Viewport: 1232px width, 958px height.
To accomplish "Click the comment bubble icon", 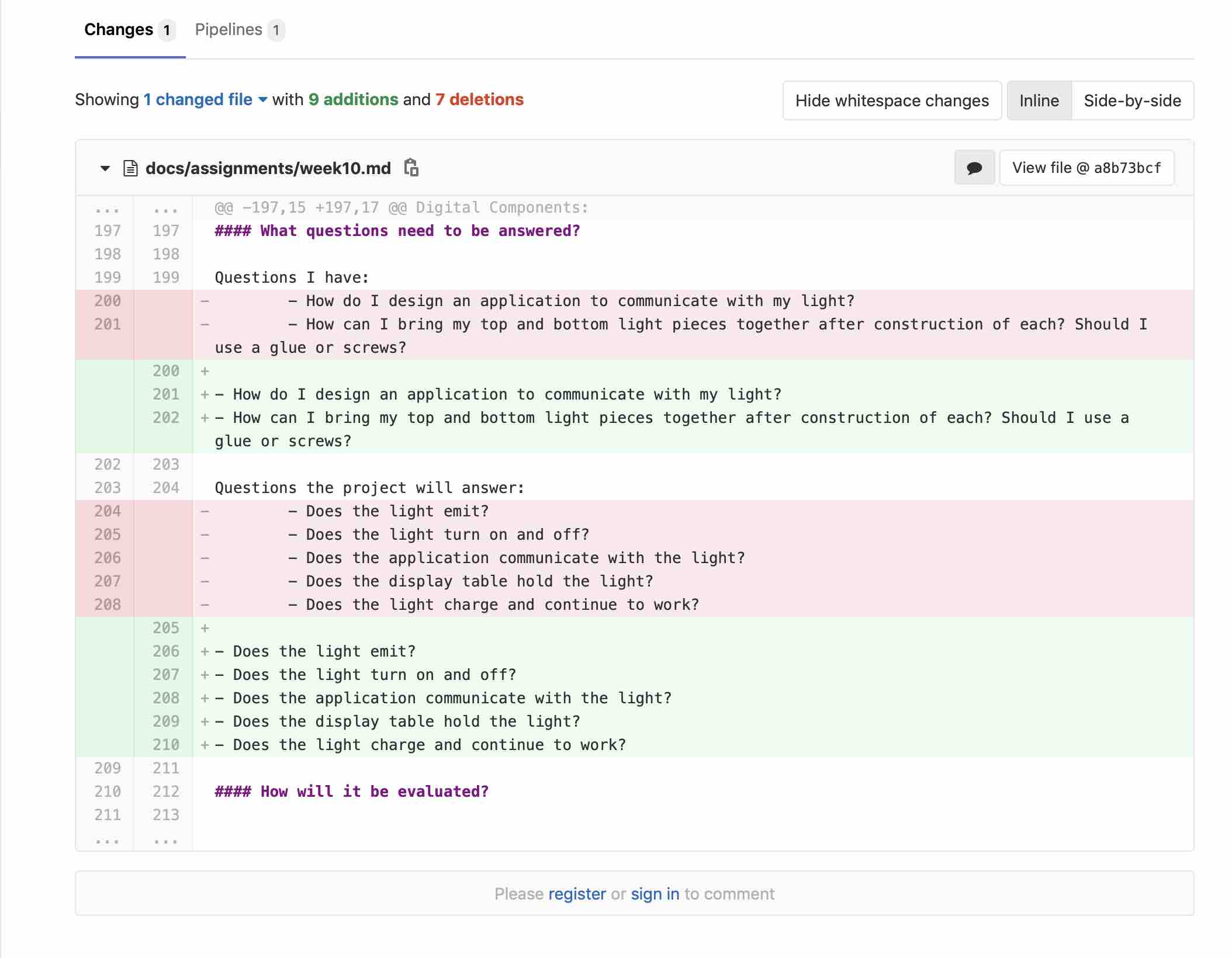I will click(975, 168).
